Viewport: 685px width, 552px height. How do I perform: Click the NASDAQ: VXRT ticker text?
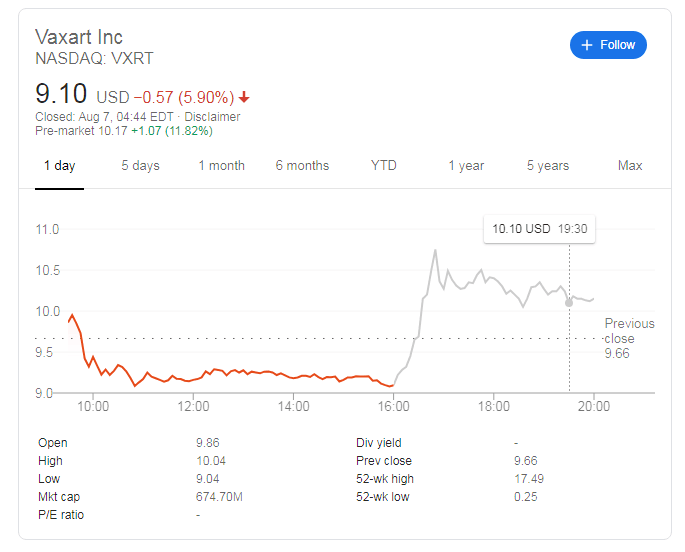pyautogui.click(x=94, y=59)
